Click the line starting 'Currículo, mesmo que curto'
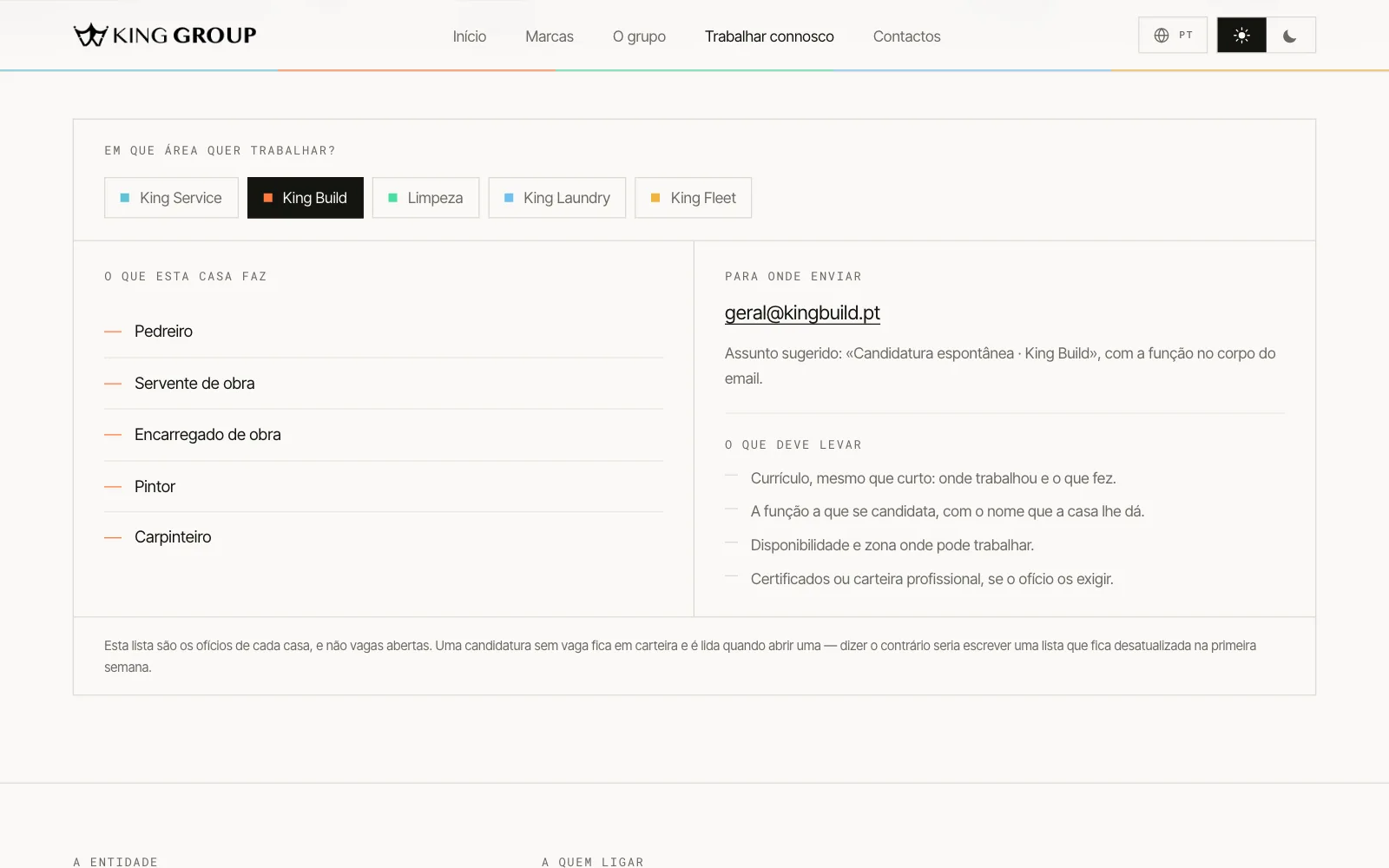This screenshot has width=1389, height=868. 933,478
